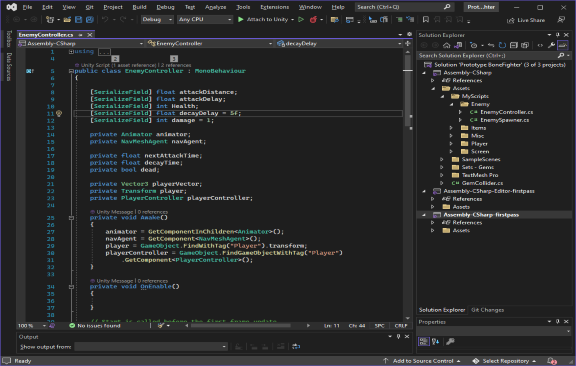
Task: Open the Extensions menu
Action: click(274, 7)
